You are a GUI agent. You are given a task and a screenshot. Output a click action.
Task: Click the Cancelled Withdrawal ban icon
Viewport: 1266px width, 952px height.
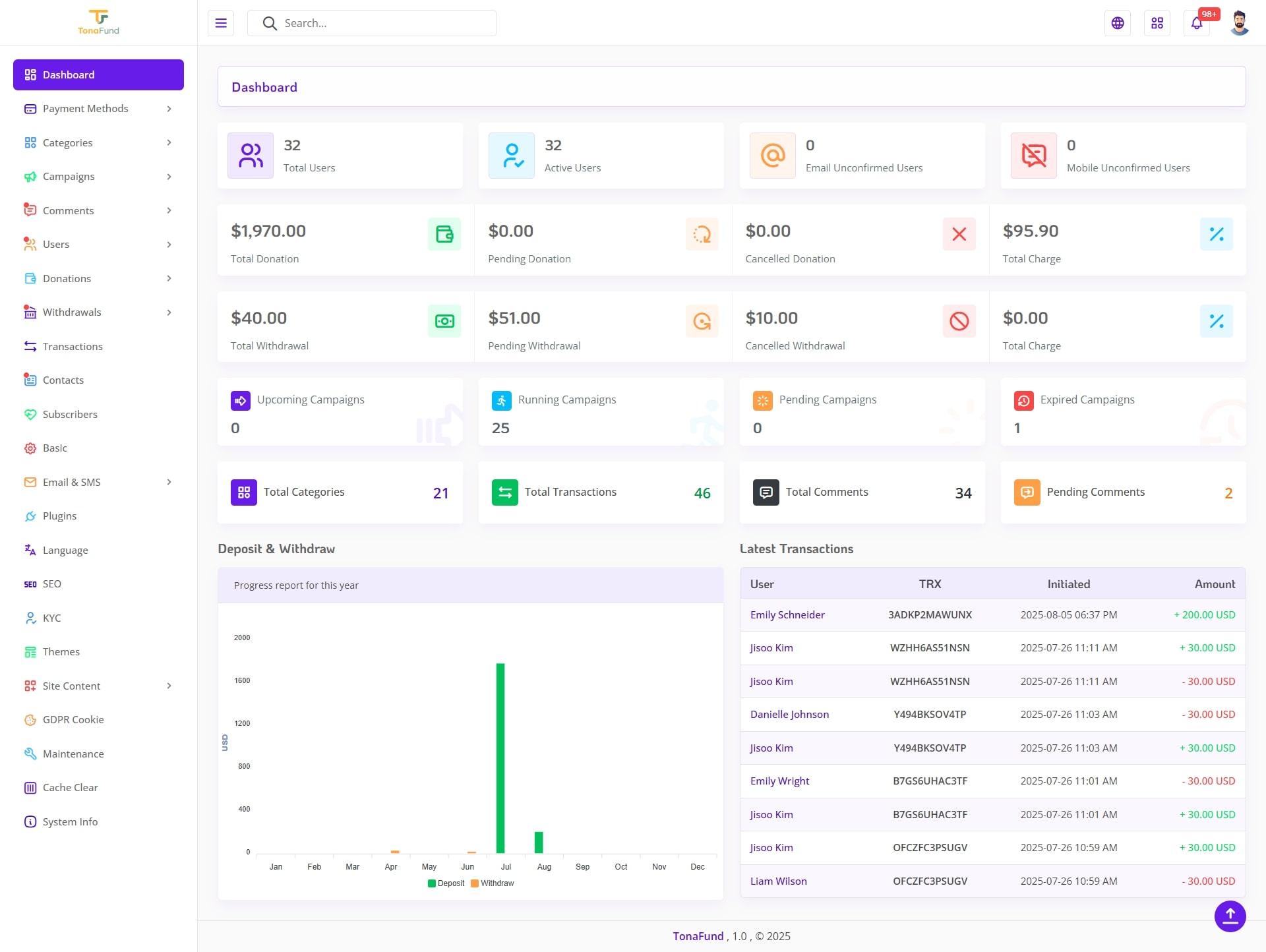click(959, 321)
